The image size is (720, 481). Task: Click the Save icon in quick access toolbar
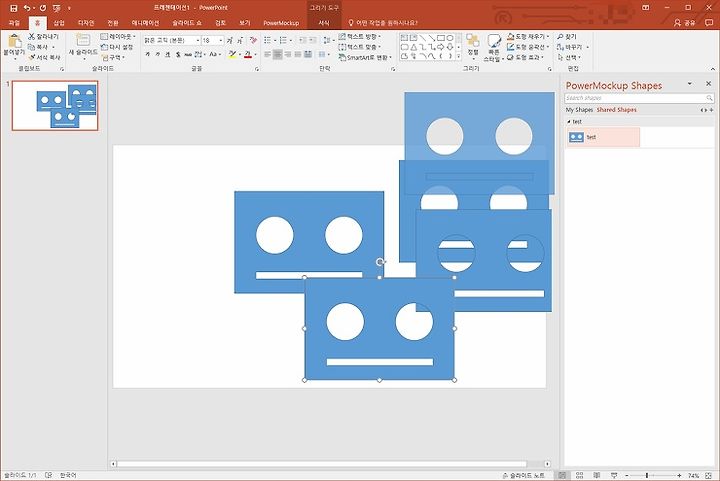(14, 8)
